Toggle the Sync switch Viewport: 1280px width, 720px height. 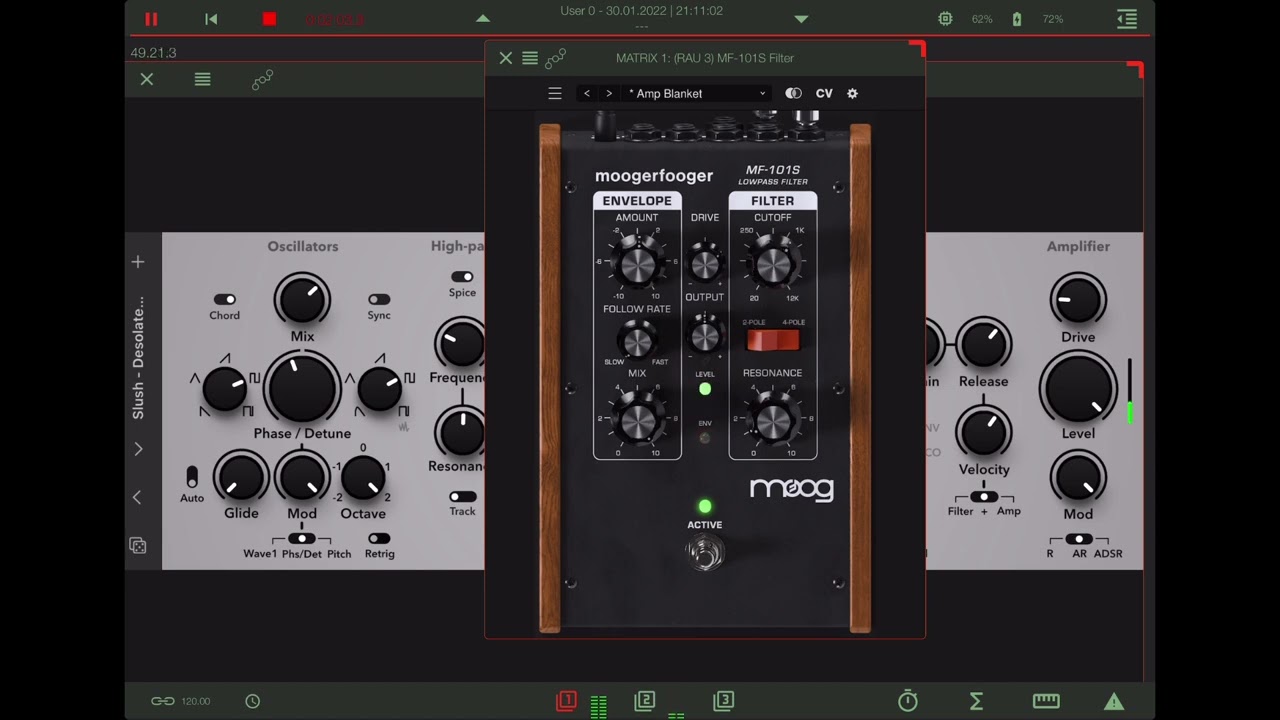[x=379, y=299]
